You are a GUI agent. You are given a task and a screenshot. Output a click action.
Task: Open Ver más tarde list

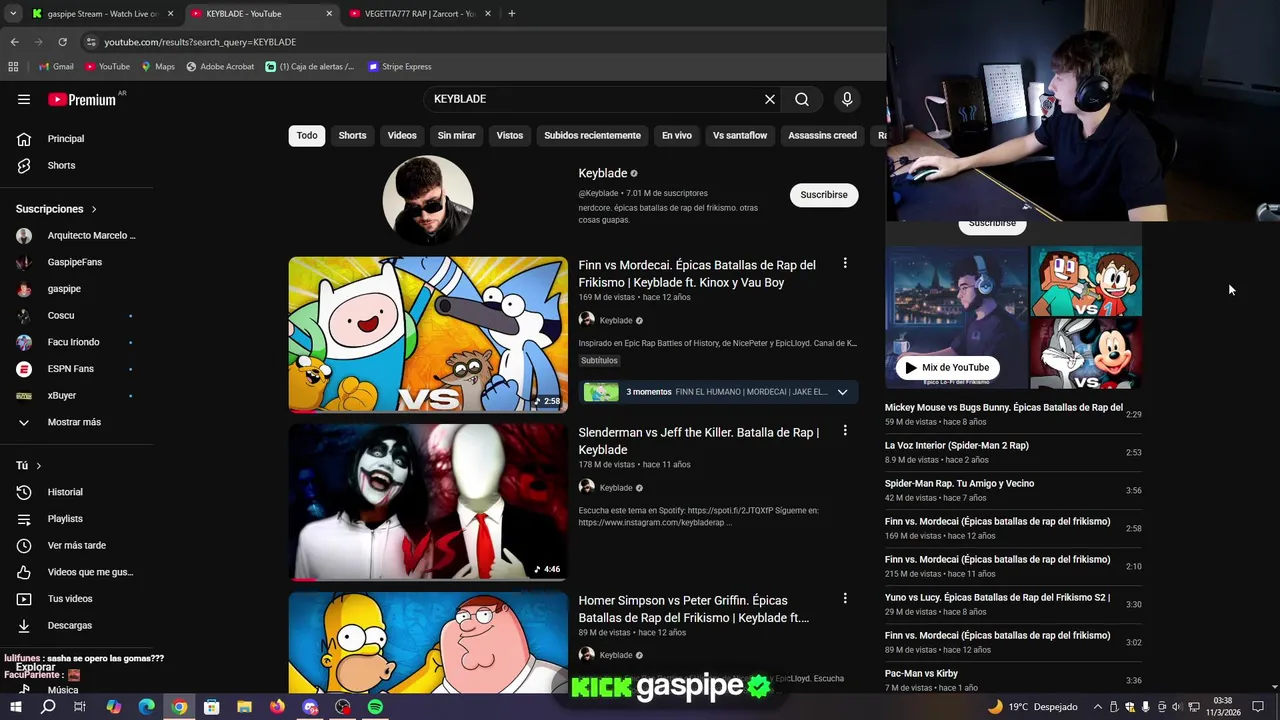pyautogui.click(x=75, y=545)
